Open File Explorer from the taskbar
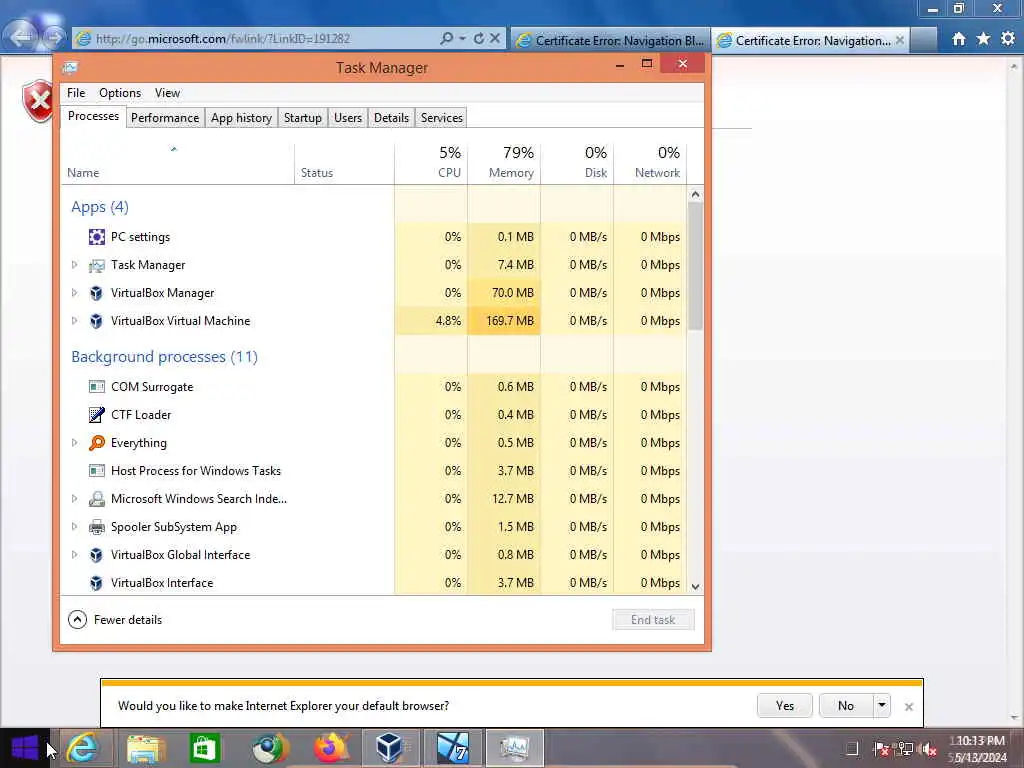The image size is (1024, 768). [146, 748]
